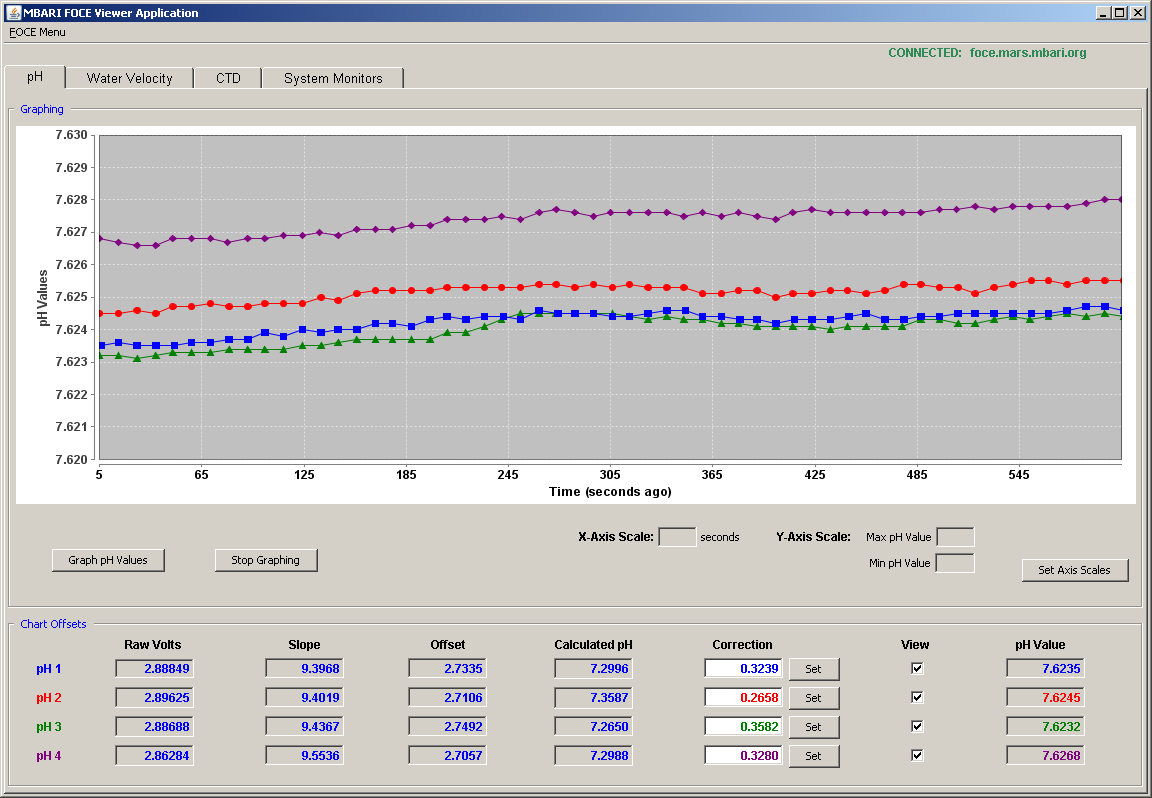Switch to the Water Velocity tab
Viewport: 1152px width, 798px height.
[x=129, y=78]
